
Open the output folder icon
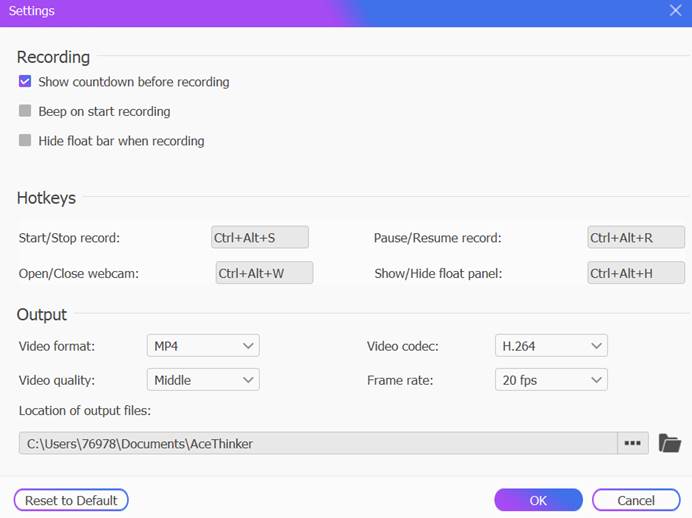[669, 443]
